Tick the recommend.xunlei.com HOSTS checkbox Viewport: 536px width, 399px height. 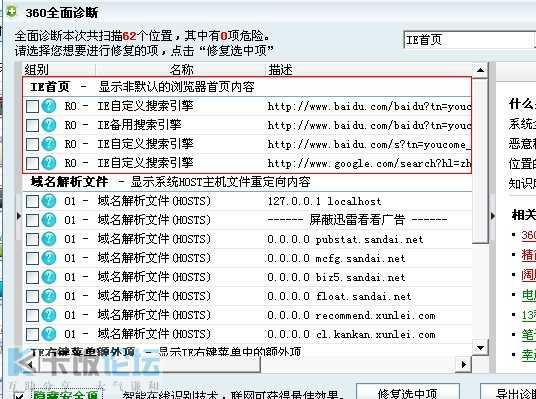32,315
